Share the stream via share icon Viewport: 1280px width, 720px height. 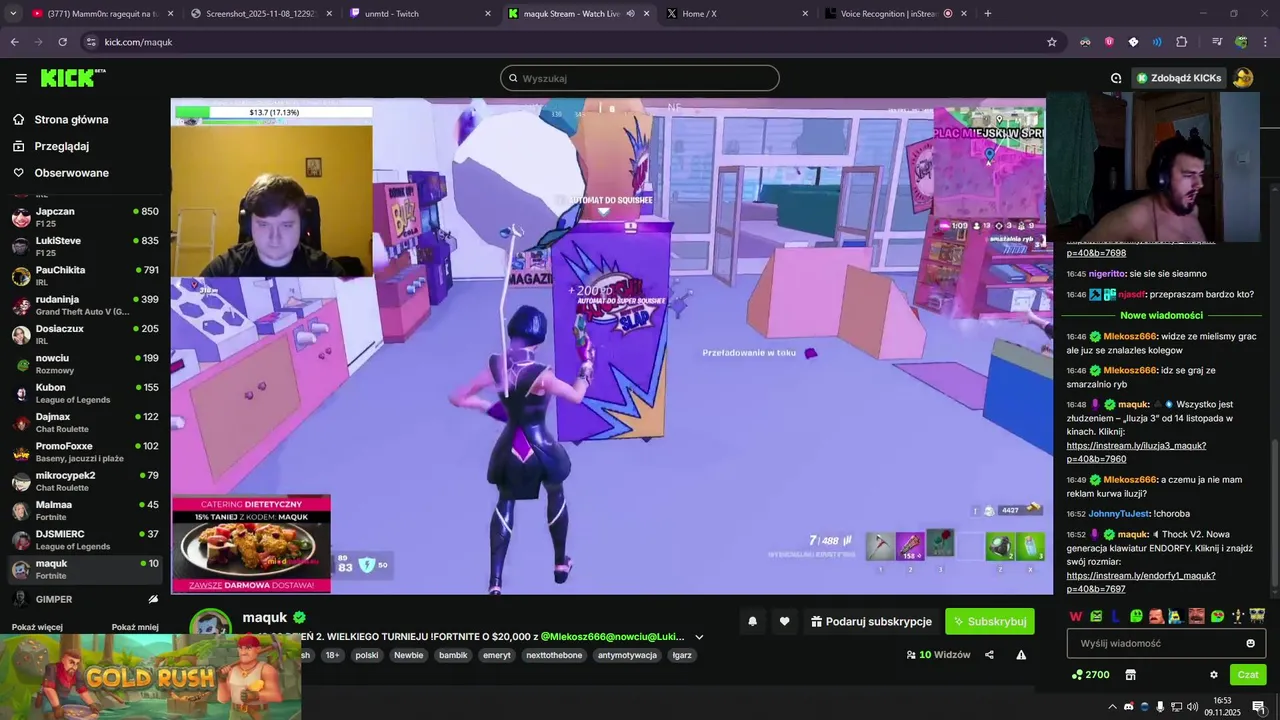pyautogui.click(x=989, y=655)
